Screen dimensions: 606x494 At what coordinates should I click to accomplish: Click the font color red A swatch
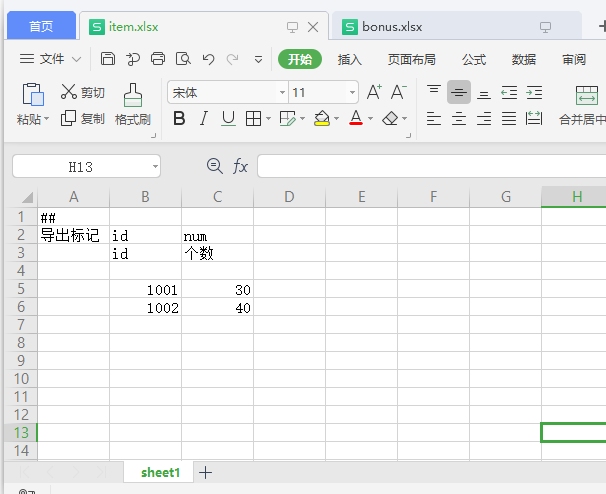click(x=355, y=119)
